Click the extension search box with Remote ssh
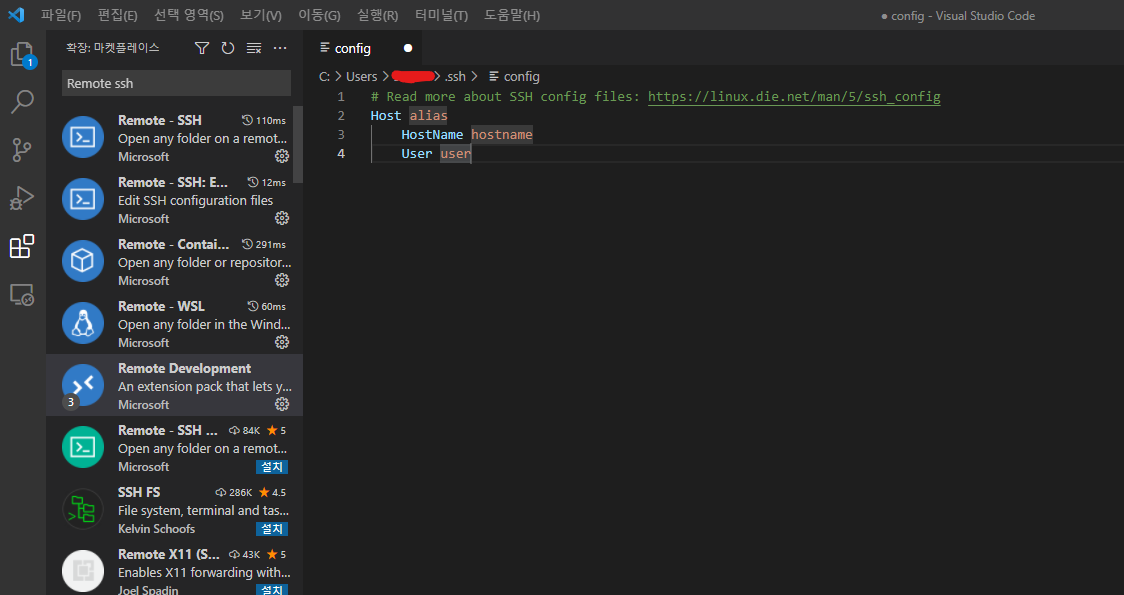Viewport: 1124px width, 595px height. [176, 83]
